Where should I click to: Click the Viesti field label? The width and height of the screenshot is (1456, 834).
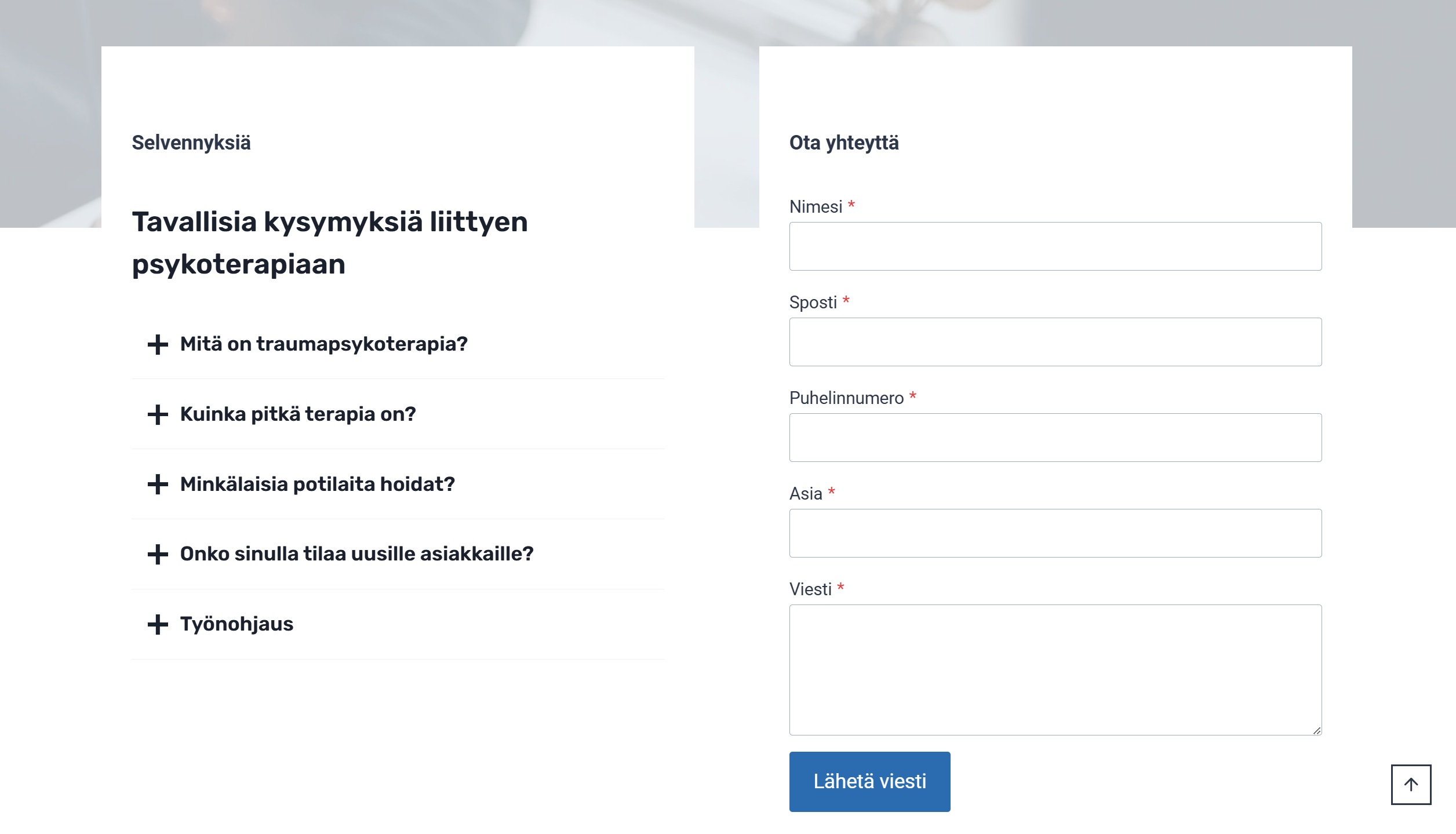coord(810,589)
